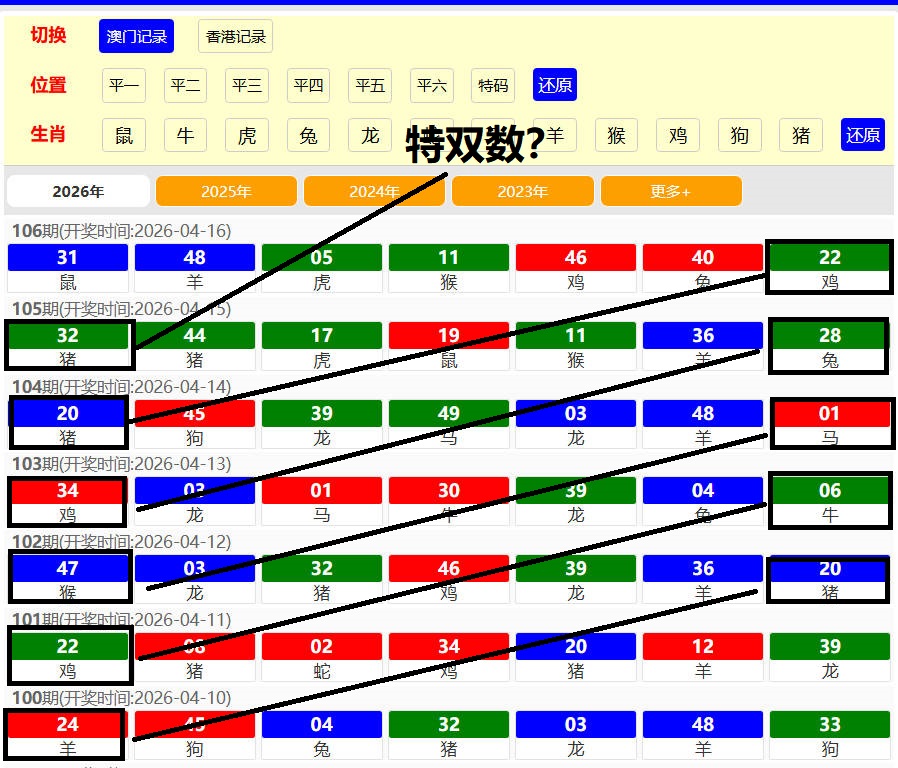The height and width of the screenshot is (768, 898).
Task: Choose the 狗 zodiac filter
Action: tap(739, 135)
